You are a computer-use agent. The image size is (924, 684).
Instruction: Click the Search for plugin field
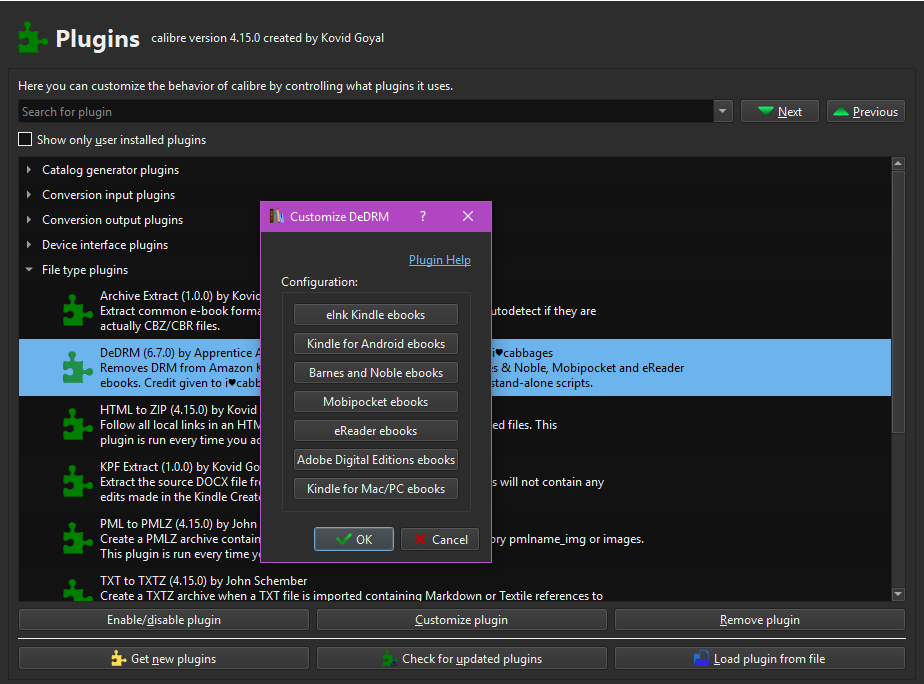pos(365,111)
